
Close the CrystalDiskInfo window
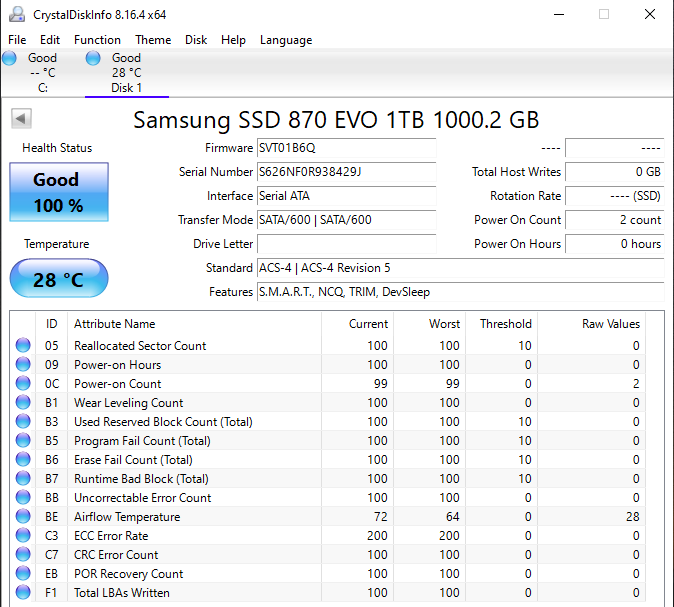click(650, 14)
